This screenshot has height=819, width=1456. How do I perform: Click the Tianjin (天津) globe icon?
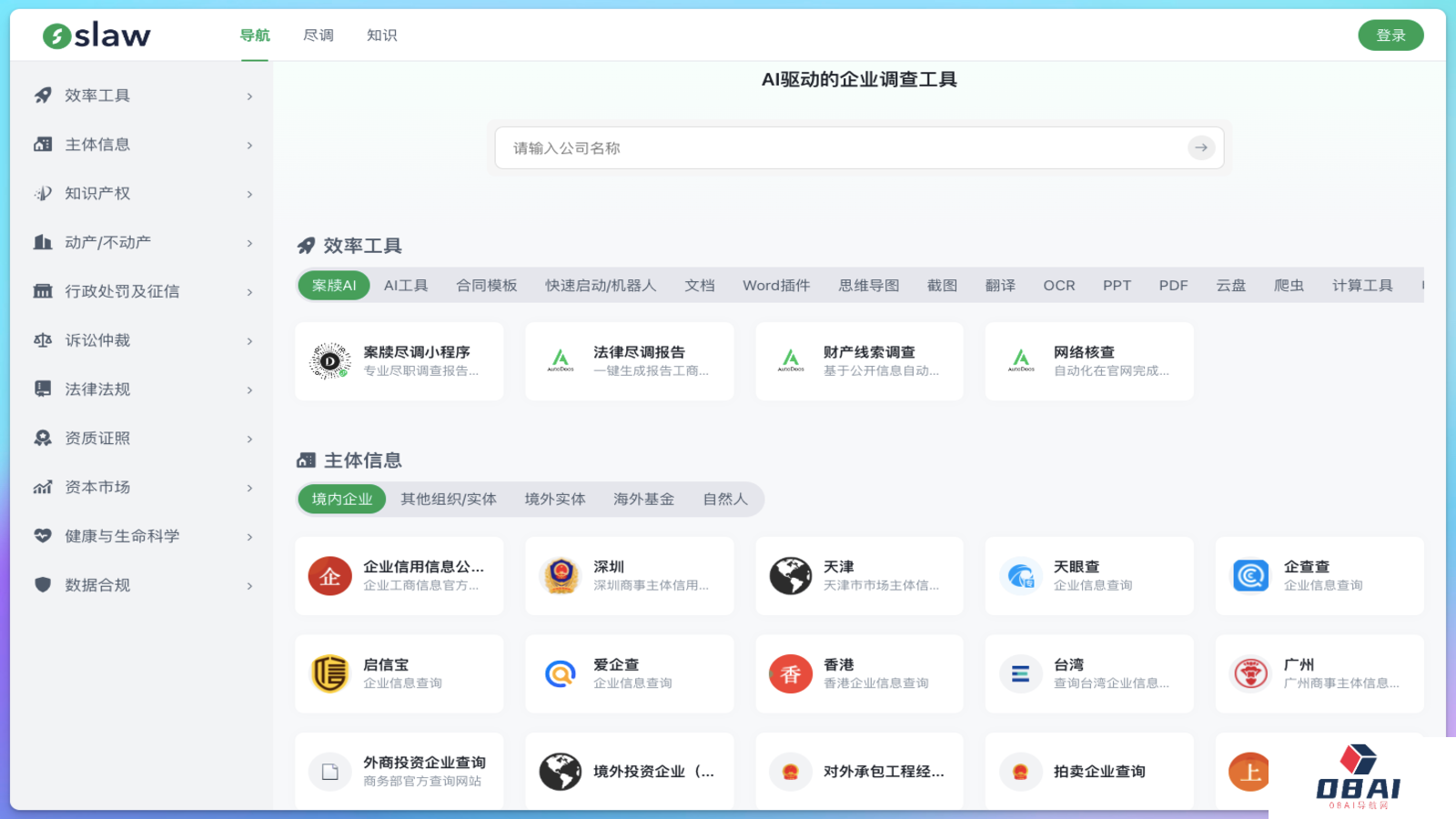pyautogui.click(x=790, y=576)
